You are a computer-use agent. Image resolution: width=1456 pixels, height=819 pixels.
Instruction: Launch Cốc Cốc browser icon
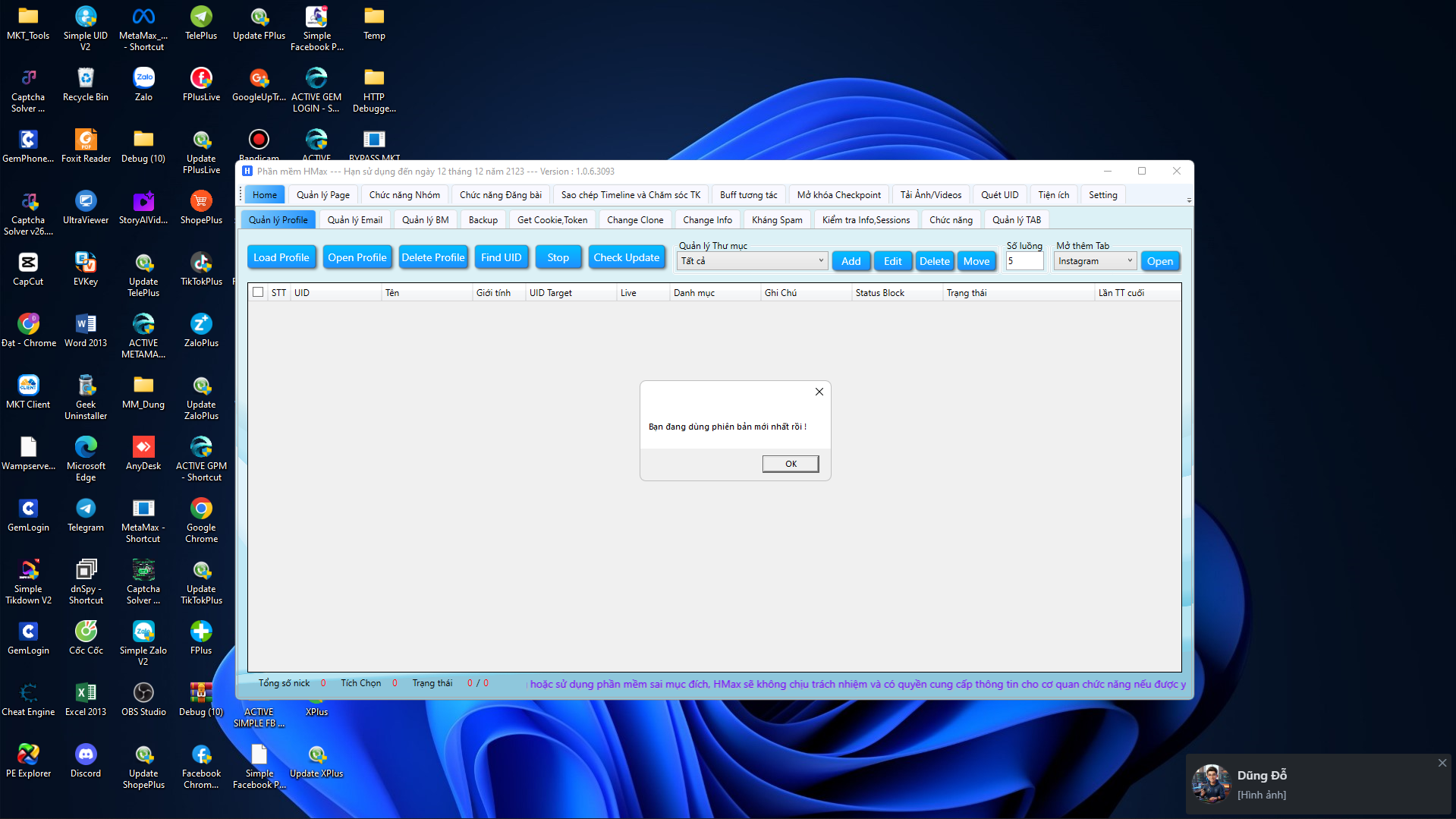click(86, 638)
